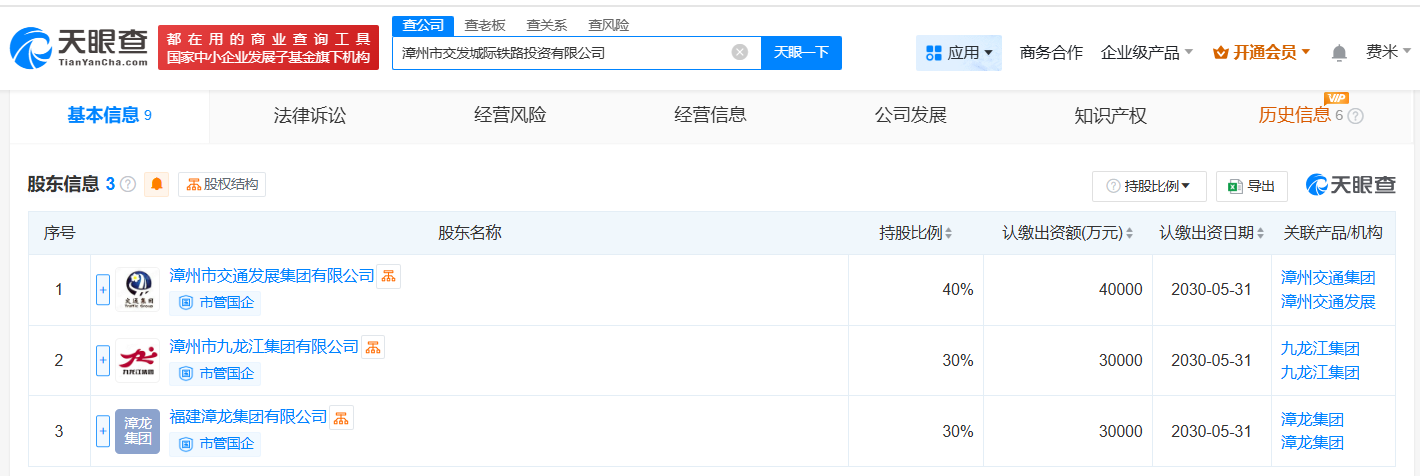Screen dimensions: 1420x476
Task: Select the 历史信息 VIP tab
Action: pyautogui.click(x=1310, y=116)
